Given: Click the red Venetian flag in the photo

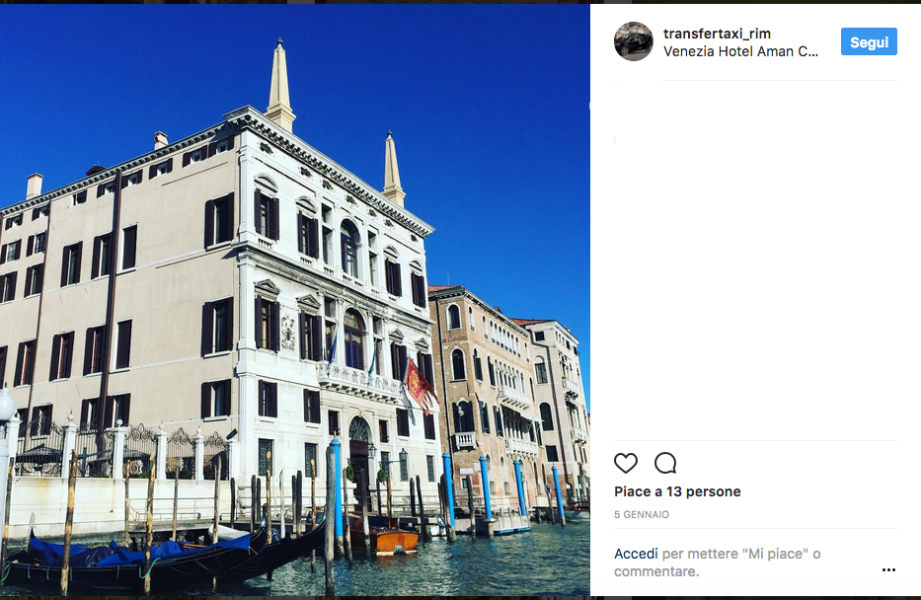Looking at the screenshot, I should [x=421, y=386].
